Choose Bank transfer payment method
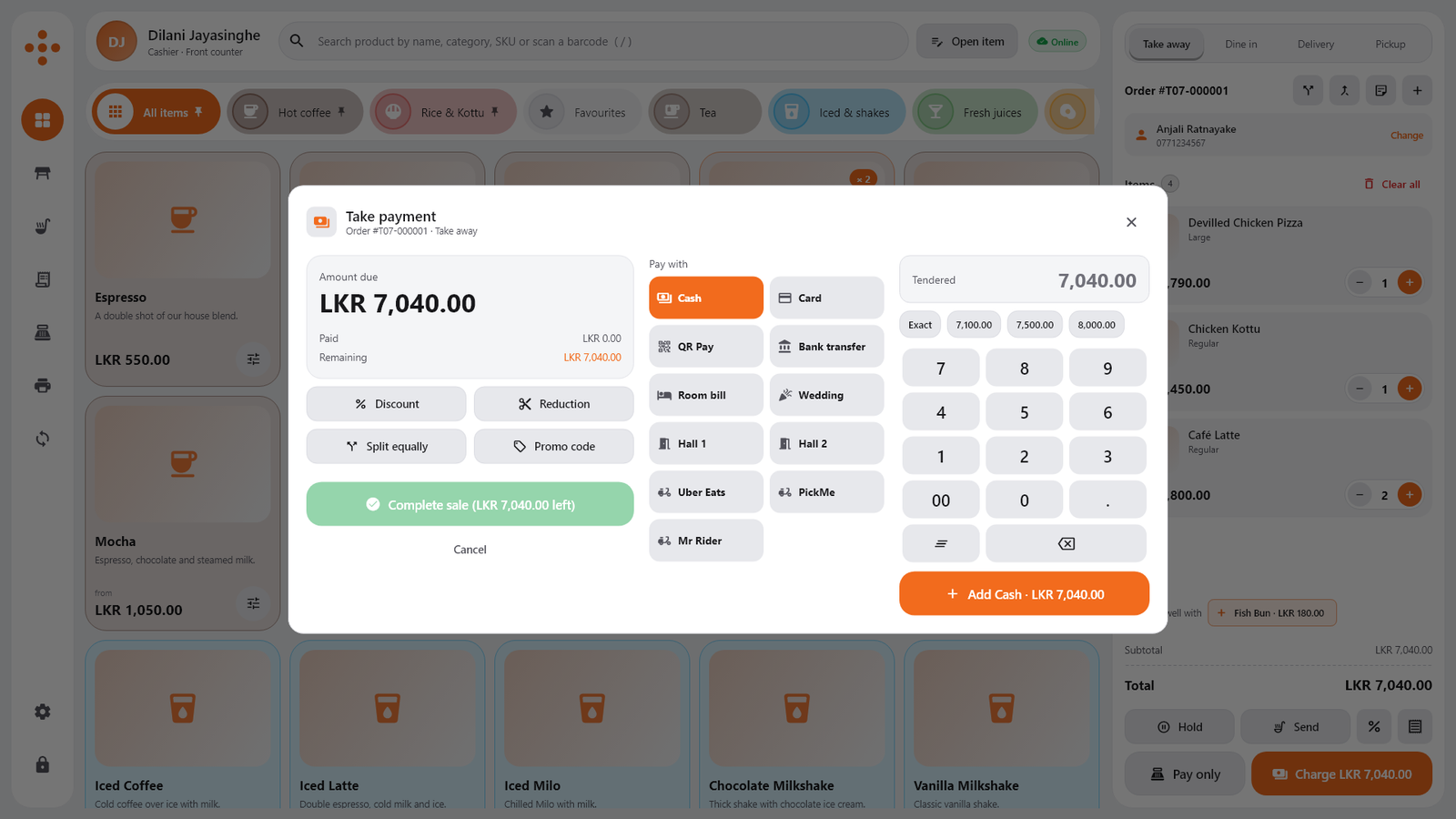 (x=826, y=347)
